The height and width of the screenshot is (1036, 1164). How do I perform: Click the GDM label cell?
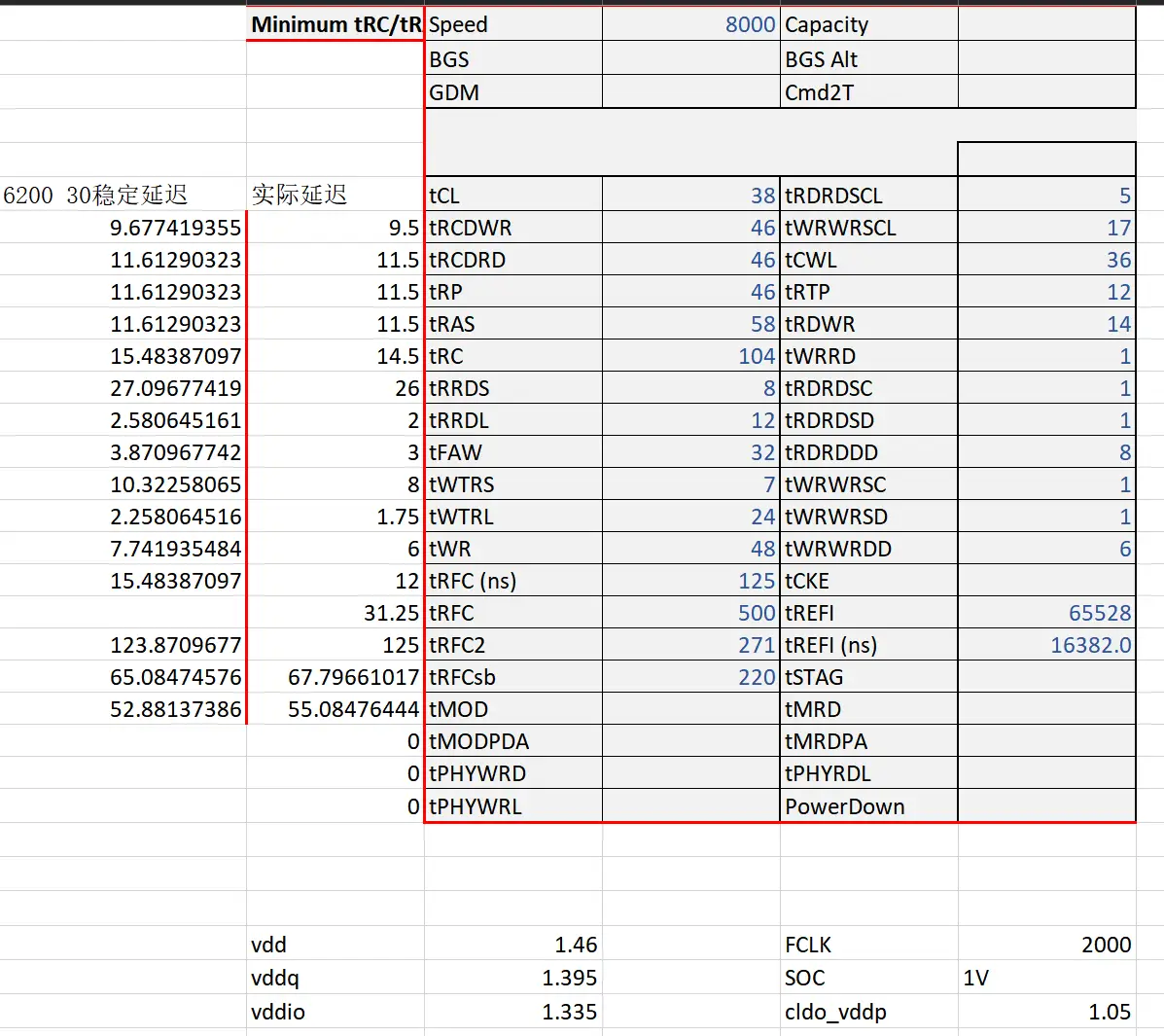click(513, 92)
